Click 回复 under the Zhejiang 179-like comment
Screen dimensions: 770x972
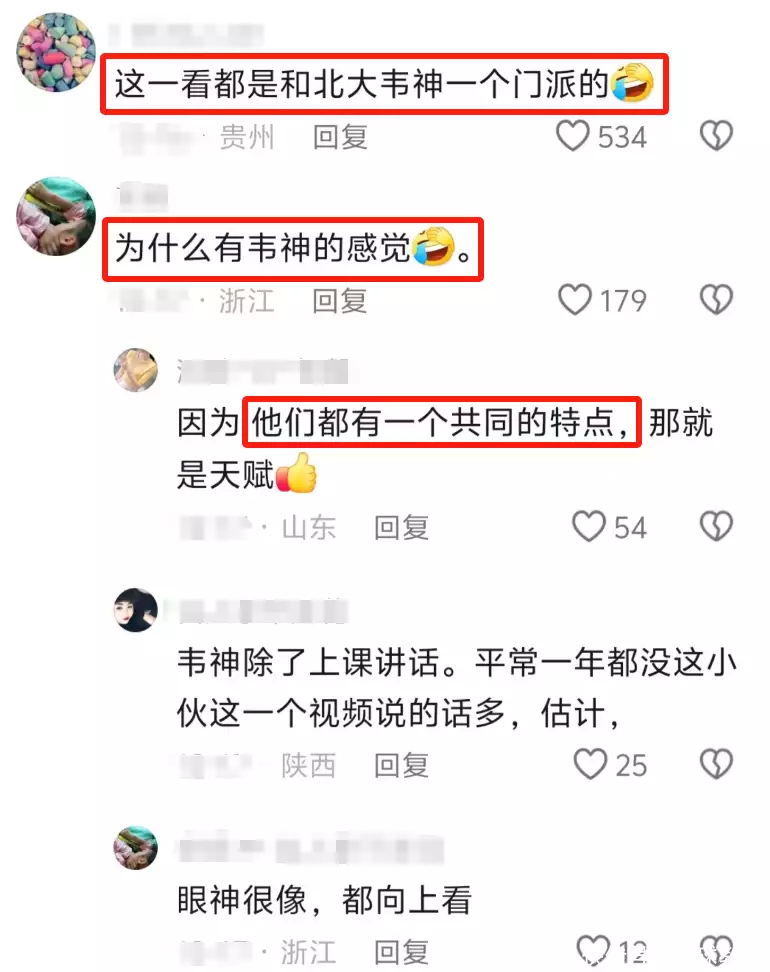[340, 301]
